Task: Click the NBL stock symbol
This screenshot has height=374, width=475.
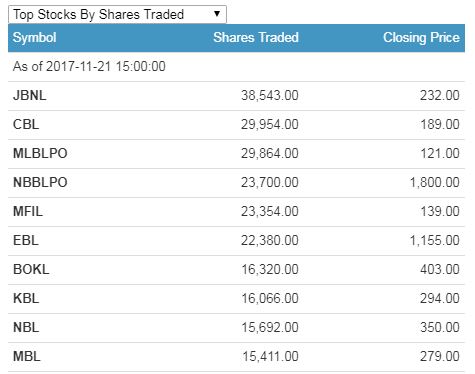Action: tap(26, 328)
